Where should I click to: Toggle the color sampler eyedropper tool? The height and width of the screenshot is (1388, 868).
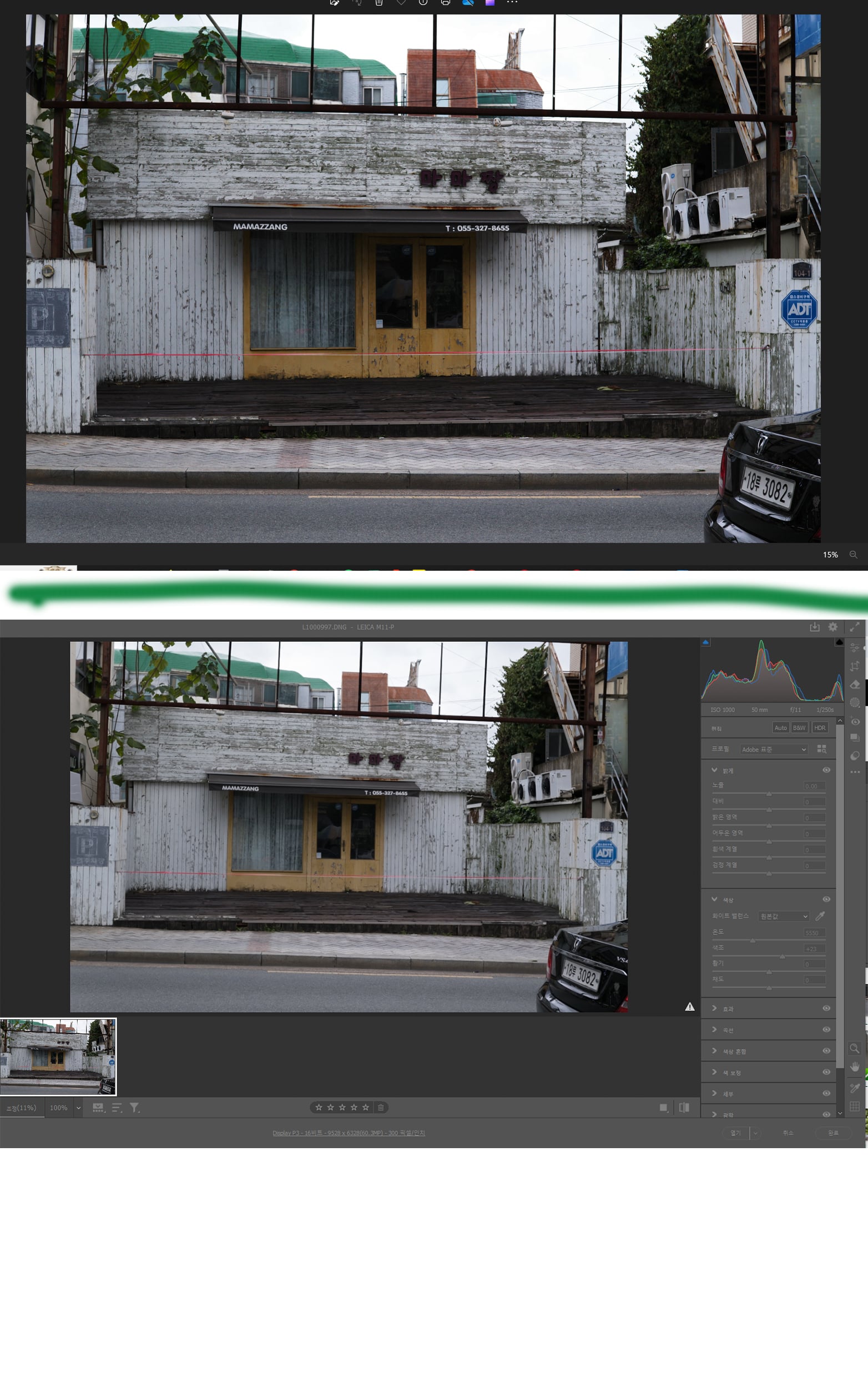click(x=855, y=1087)
